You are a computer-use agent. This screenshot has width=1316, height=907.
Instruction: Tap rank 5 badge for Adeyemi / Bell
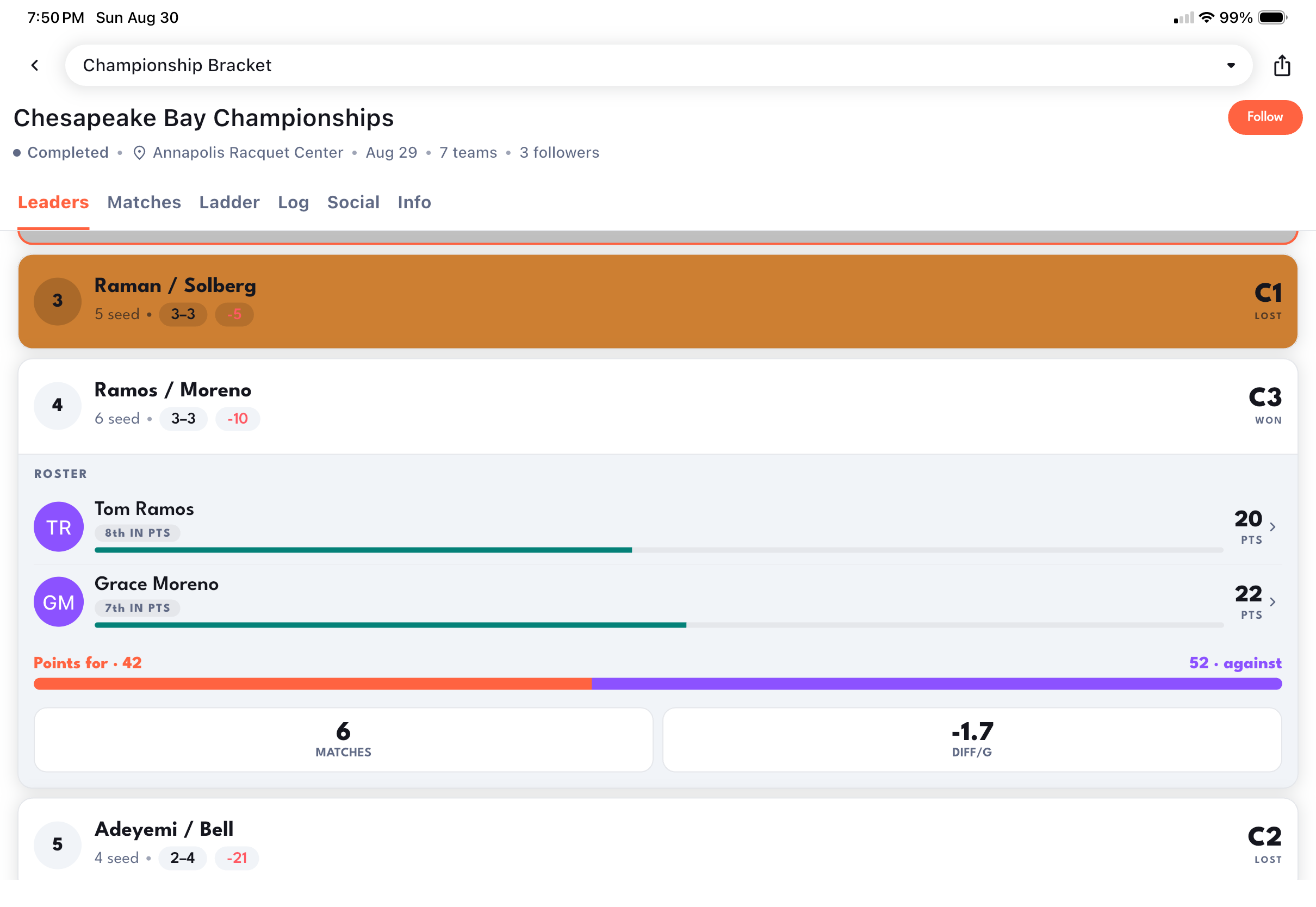click(58, 844)
